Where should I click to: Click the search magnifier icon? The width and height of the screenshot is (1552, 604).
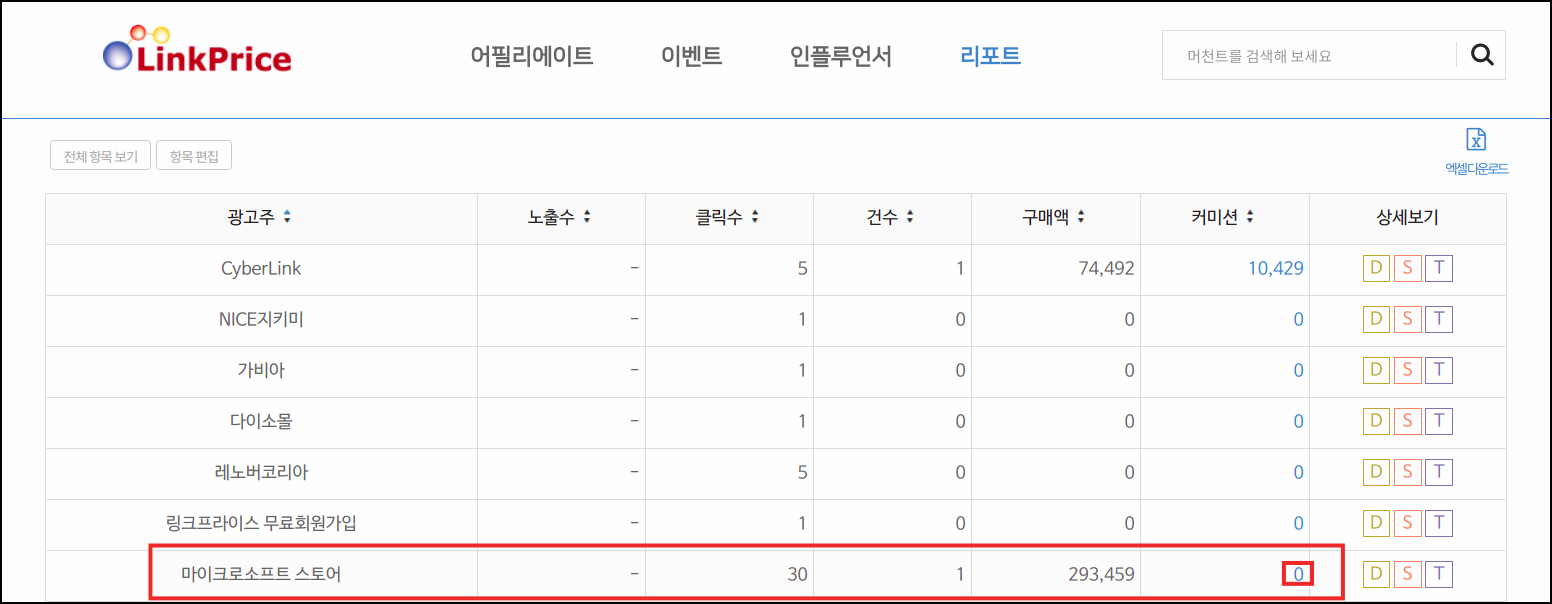point(1482,56)
